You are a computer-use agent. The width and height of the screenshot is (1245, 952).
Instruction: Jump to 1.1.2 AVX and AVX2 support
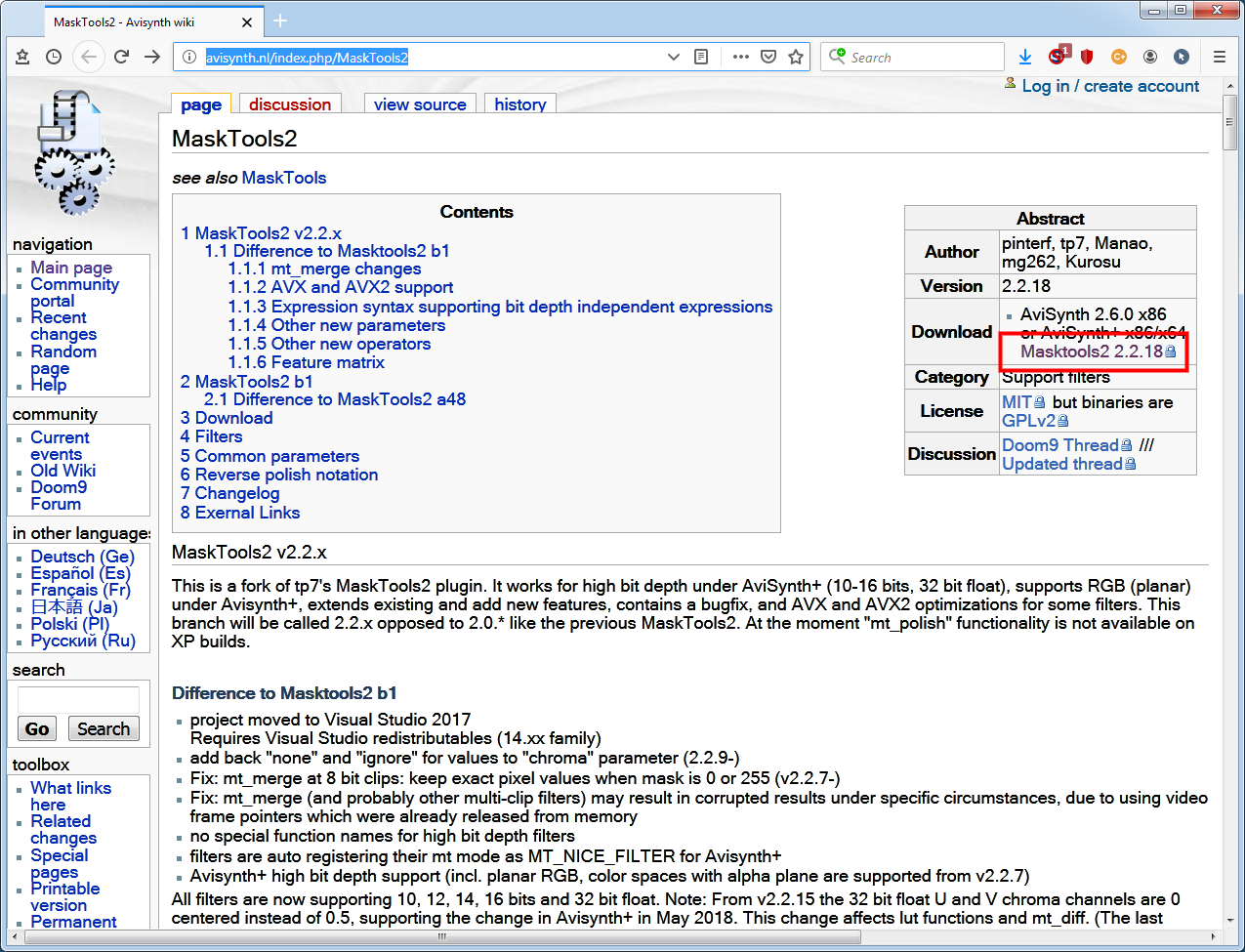point(341,287)
